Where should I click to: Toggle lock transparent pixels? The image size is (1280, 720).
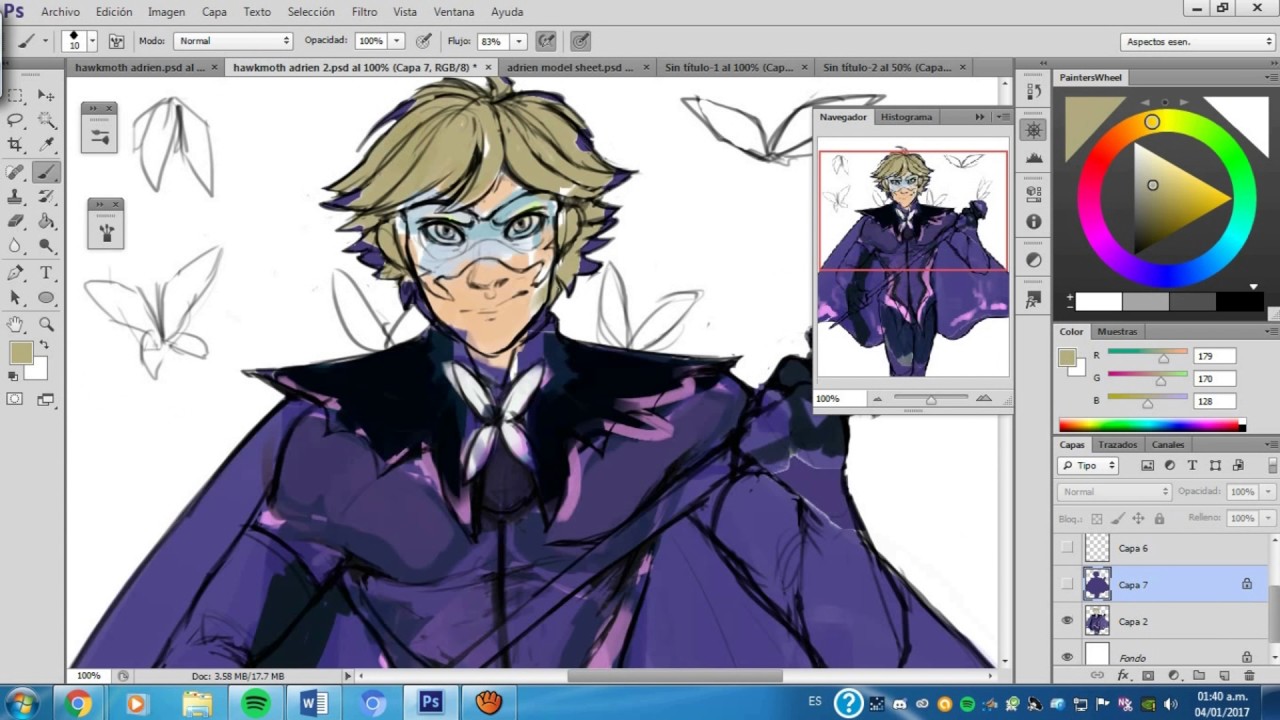coord(1097,519)
